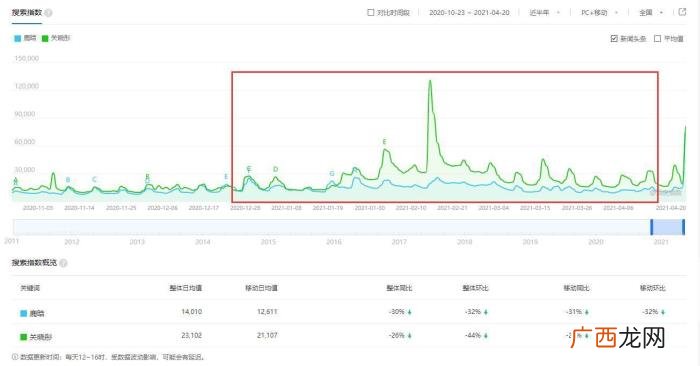Click the export chart icon
Viewport: 700px width, 366px height.
coord(682,12)
